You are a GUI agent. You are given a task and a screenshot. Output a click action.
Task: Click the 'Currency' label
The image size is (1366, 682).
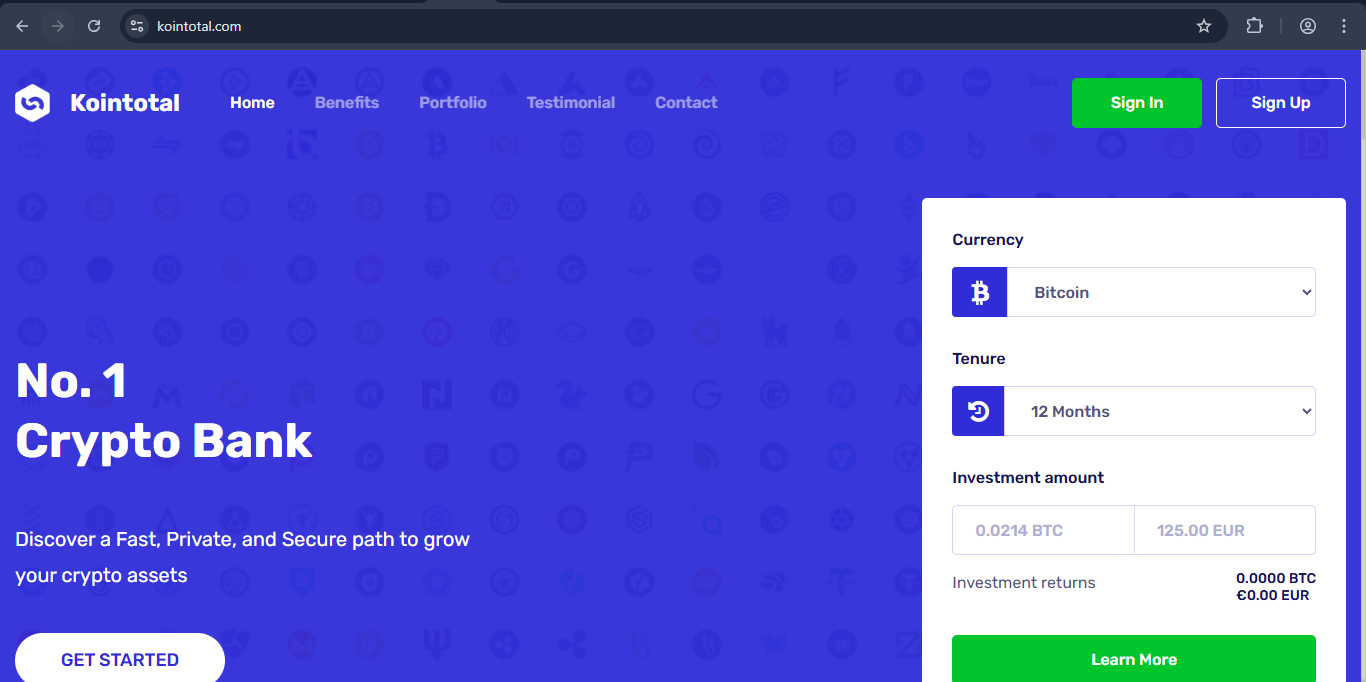pyautogui.click(x=988, y=239)
